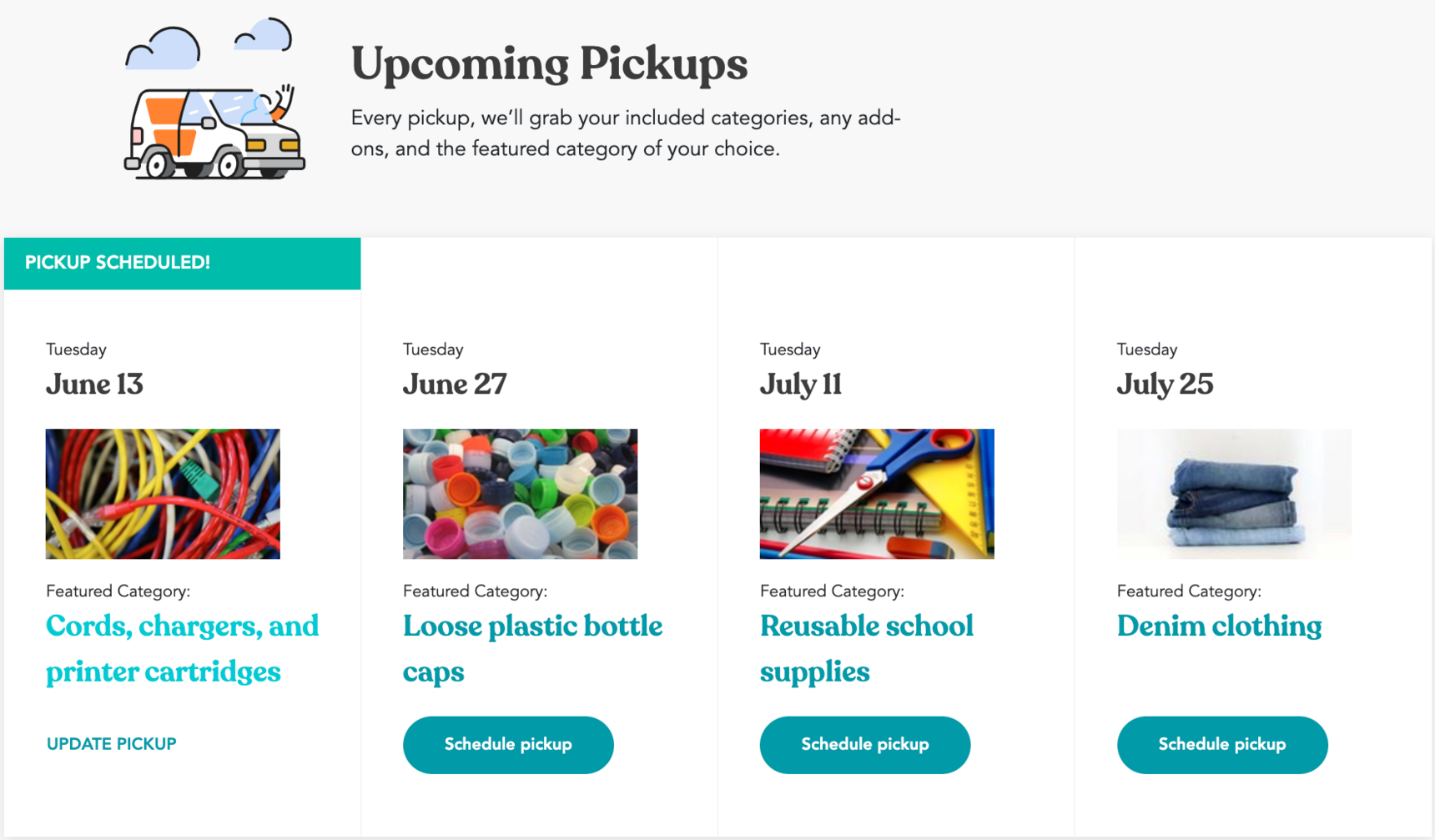Select the July 25 date heading
Viewport: 1435px width, 840px height.
click(x=1165, y=384)
